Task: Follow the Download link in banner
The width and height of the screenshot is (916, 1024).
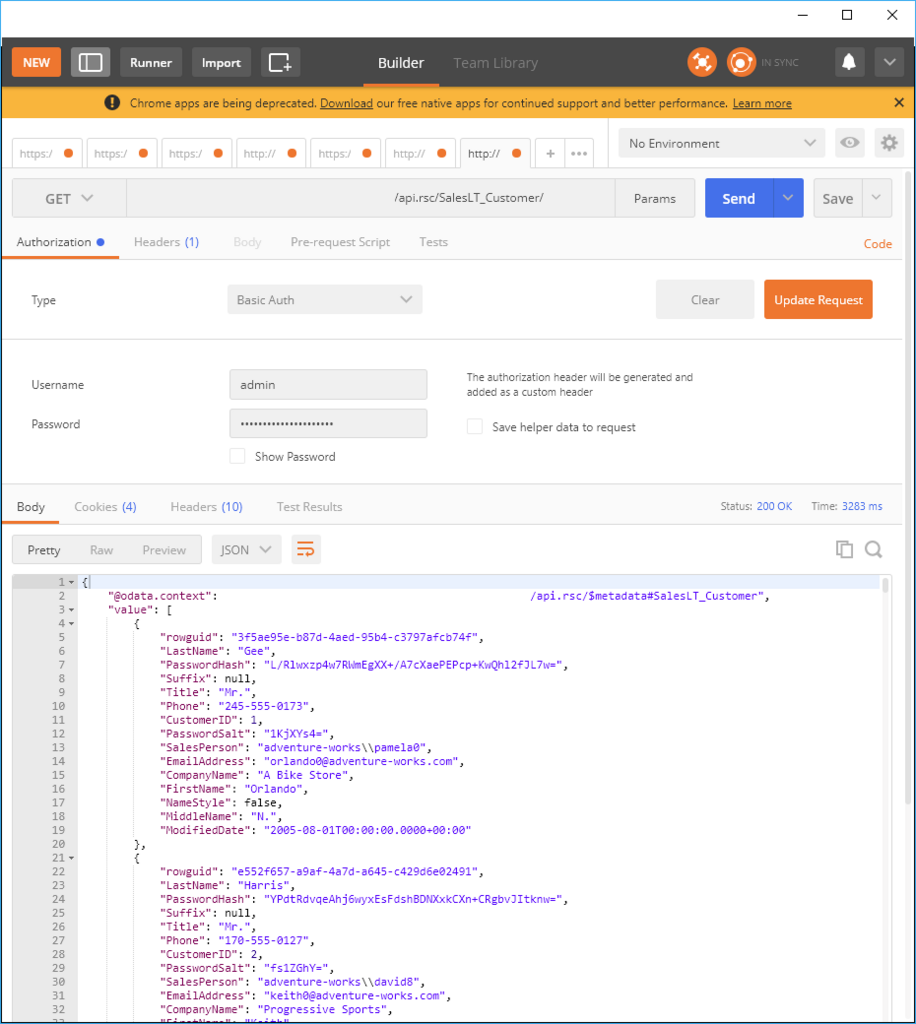Action: pos(346,103)
